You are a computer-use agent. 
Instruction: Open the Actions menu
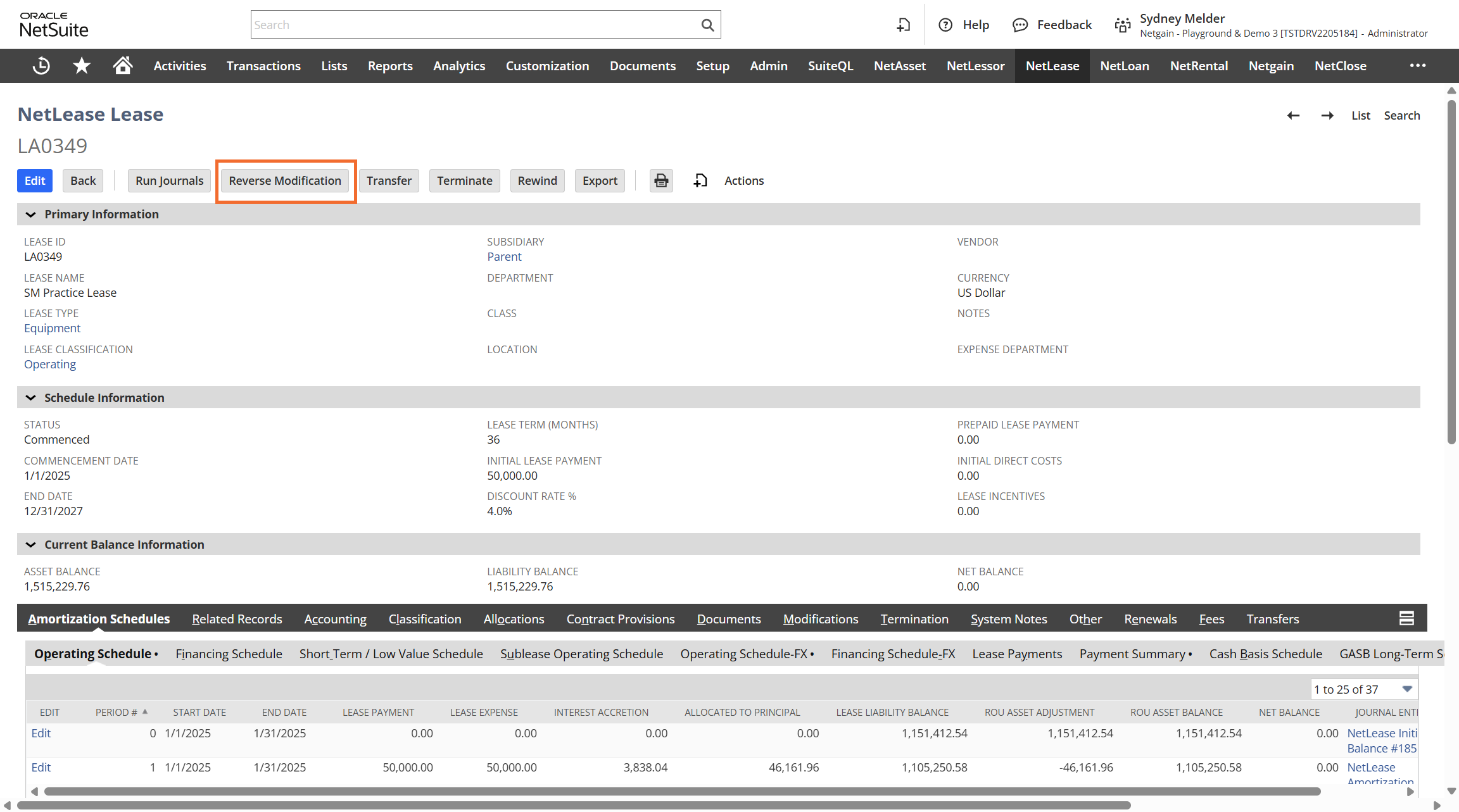(744, 180)
